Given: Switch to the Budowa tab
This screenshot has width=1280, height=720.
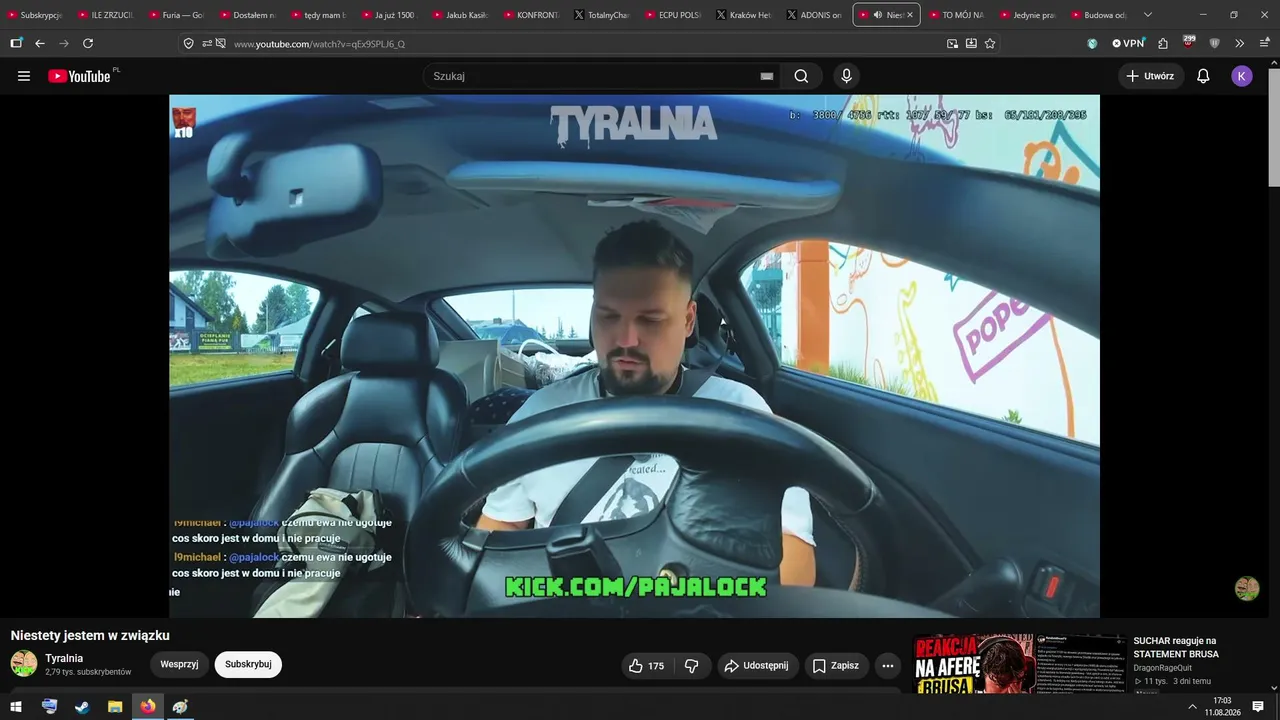Looking at the screenshot, I should pyautogui.click(x=1099, y=15).
